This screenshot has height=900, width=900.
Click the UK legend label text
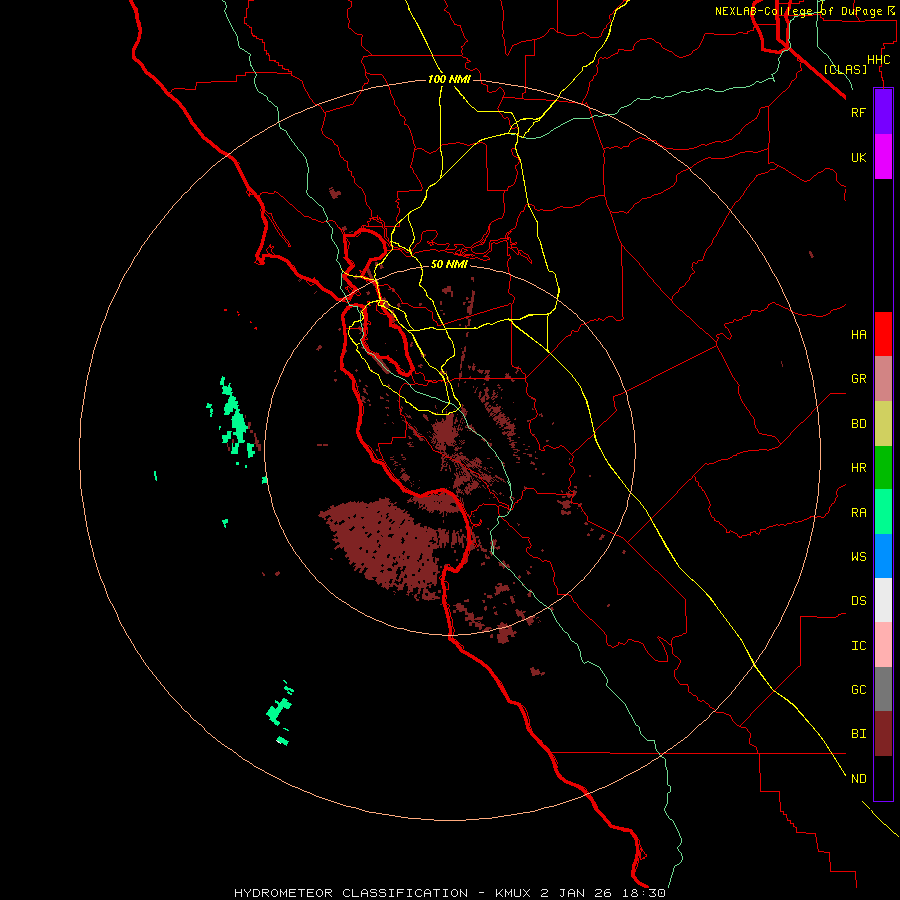(x=859, y=157)
